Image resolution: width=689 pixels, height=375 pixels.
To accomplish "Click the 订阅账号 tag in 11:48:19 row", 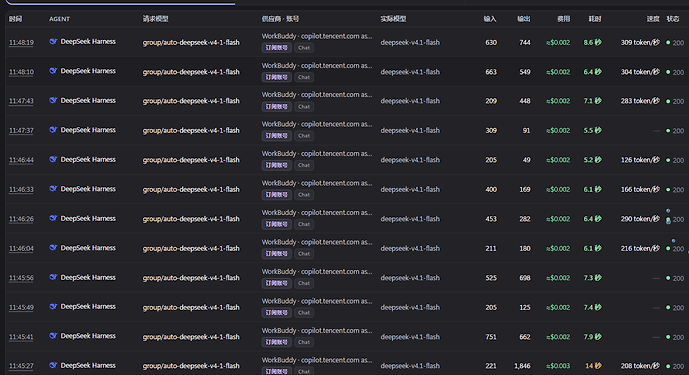I will click(x=276, y=47).
